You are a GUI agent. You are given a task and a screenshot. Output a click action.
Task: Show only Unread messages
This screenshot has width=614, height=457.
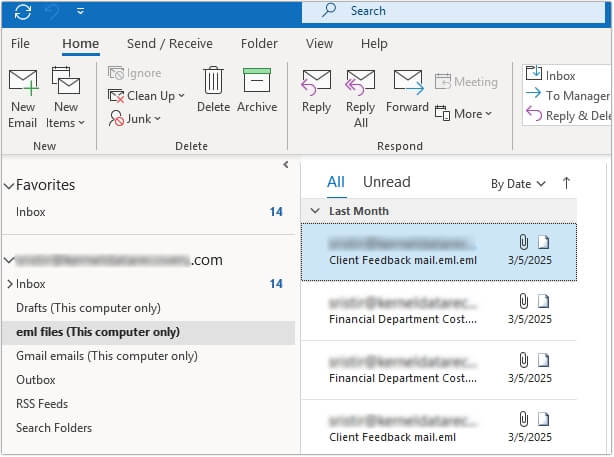pyautogui.click(x=386, y=182)
